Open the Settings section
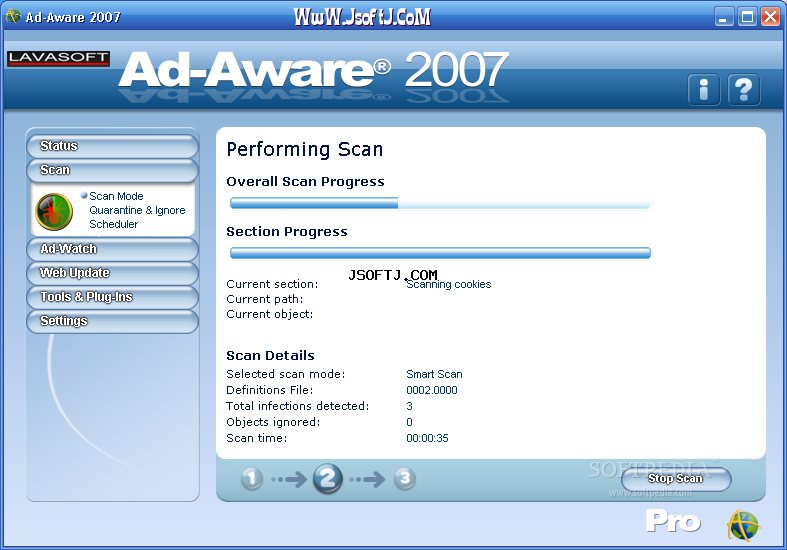The height and width of the screenshot is (550, 787). tap(112, 321)
